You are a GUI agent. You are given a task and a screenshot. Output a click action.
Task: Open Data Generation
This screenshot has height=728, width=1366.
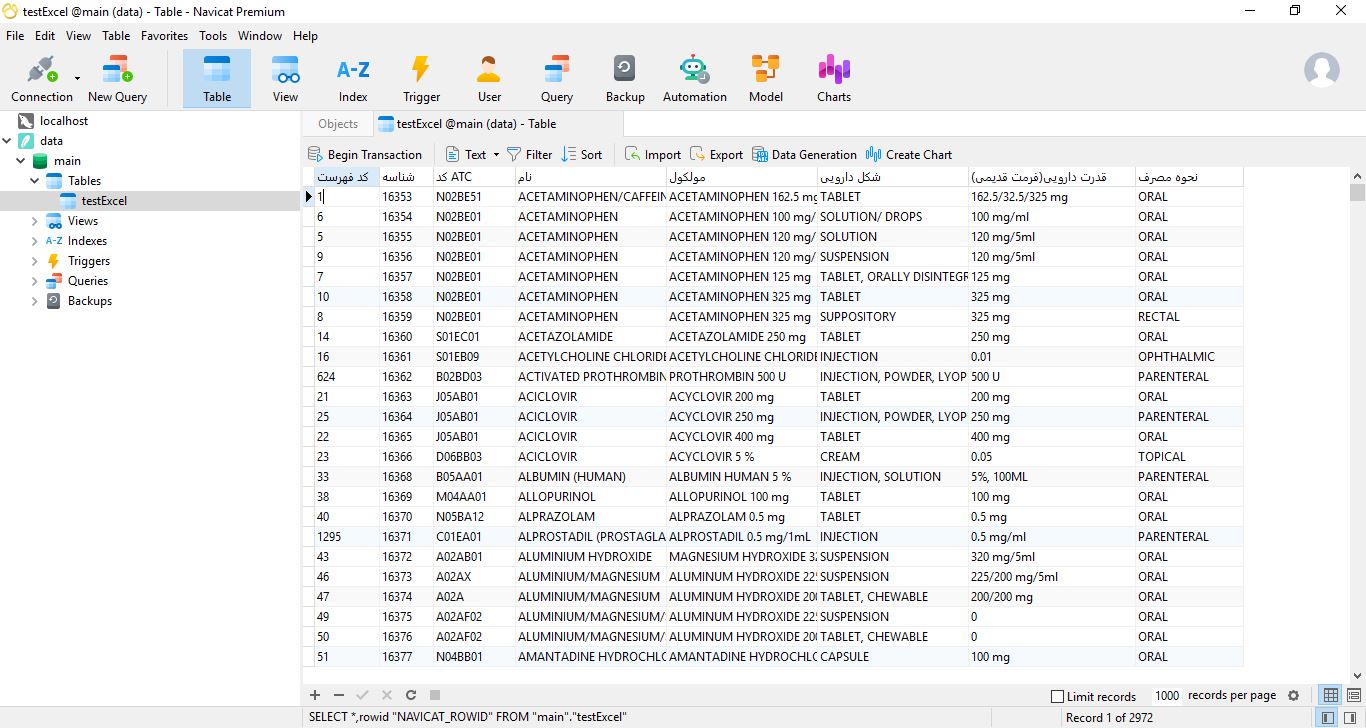[x=804, y=154]
